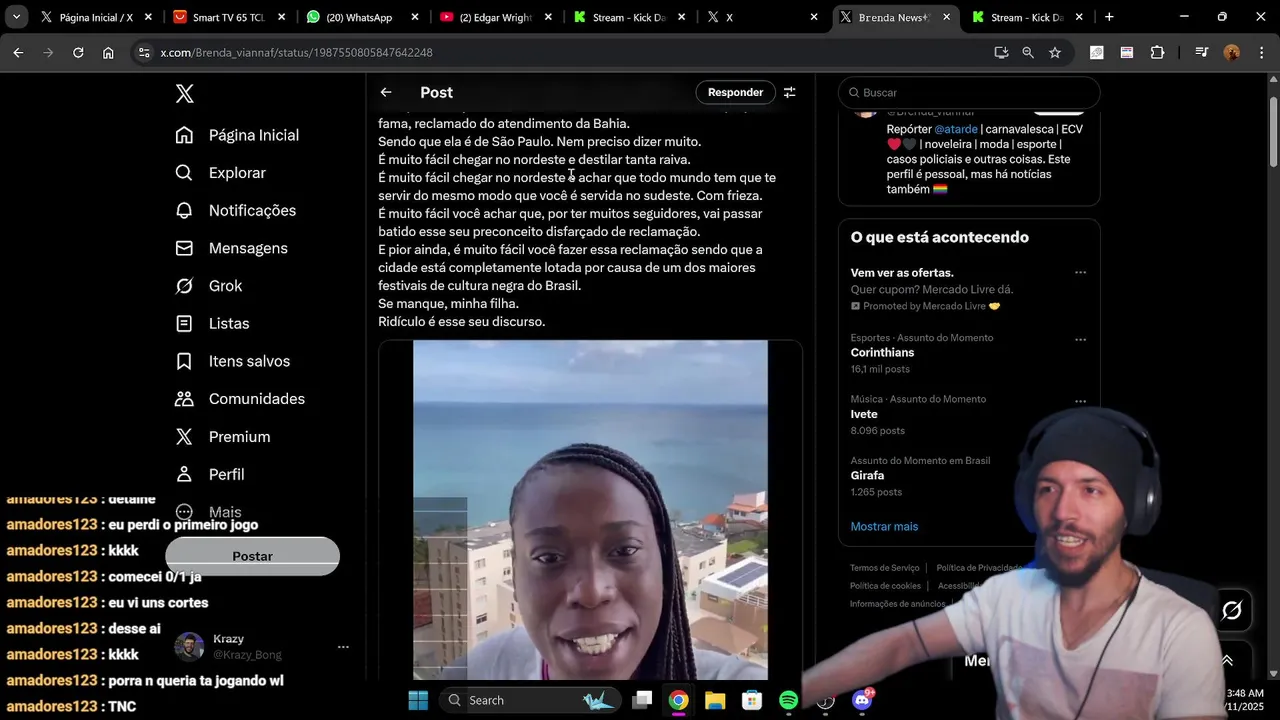Viewport: 1280px width, 720px height.
Task: Open the Política de cookies link
Action: (885, 586)
